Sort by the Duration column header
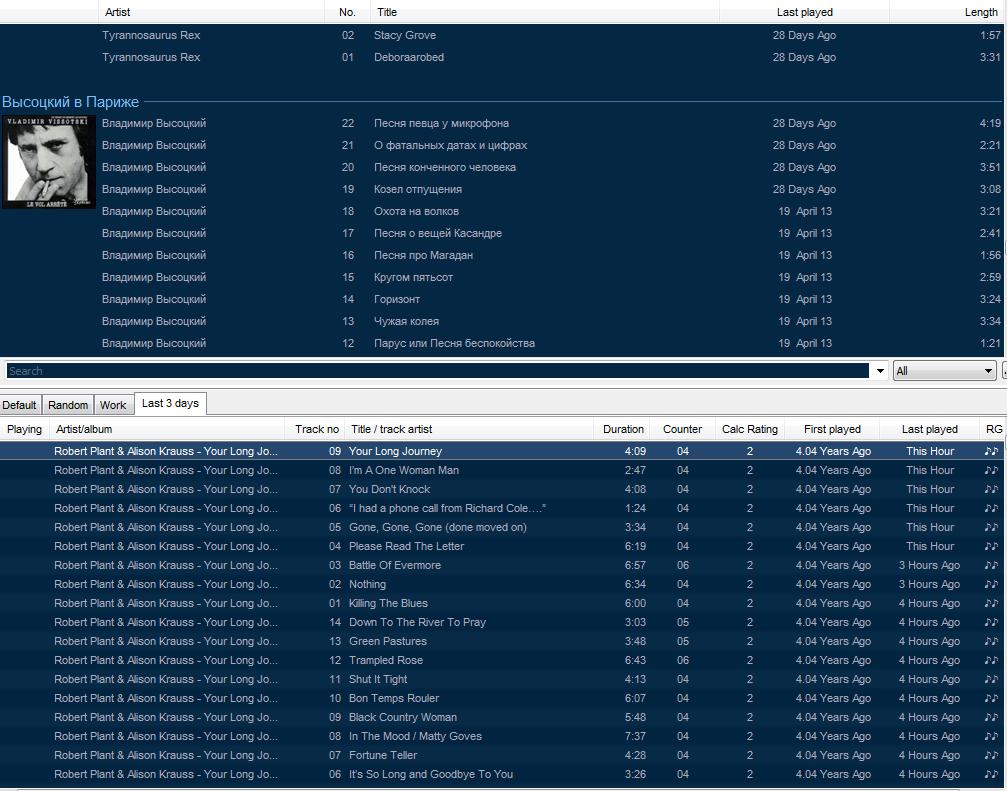 tap(623, 429)
